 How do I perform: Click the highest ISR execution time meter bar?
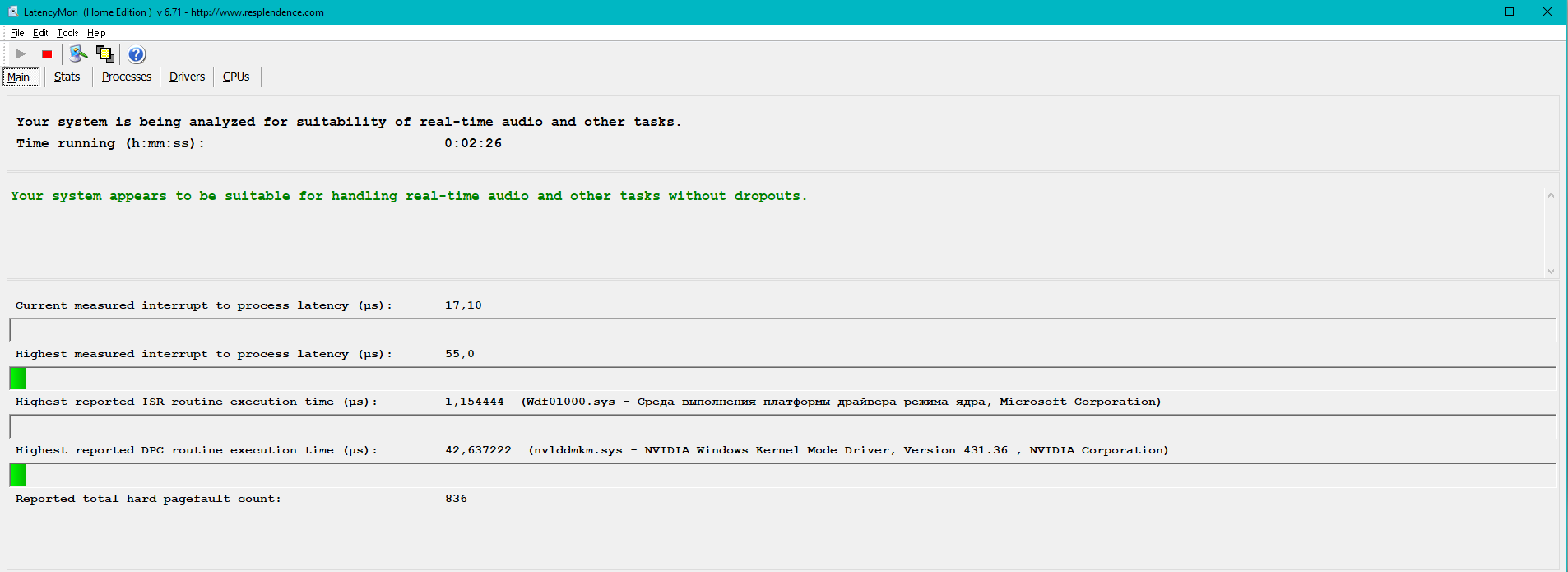coord(782,426)
